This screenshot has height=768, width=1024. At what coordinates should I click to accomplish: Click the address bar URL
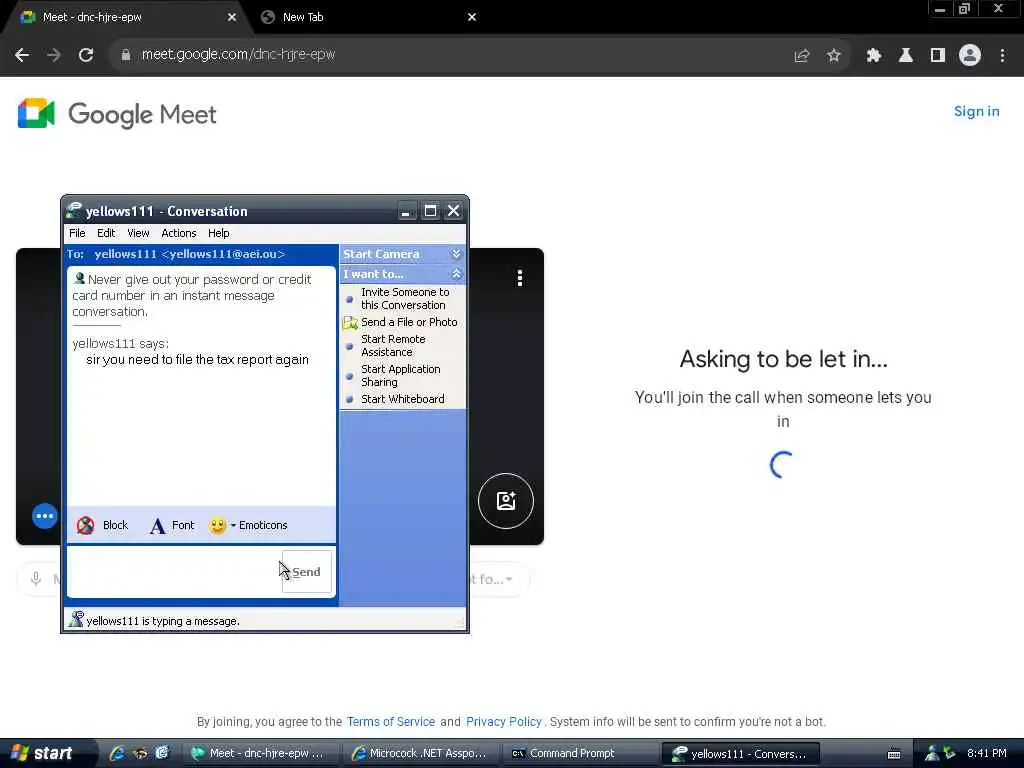238,55
